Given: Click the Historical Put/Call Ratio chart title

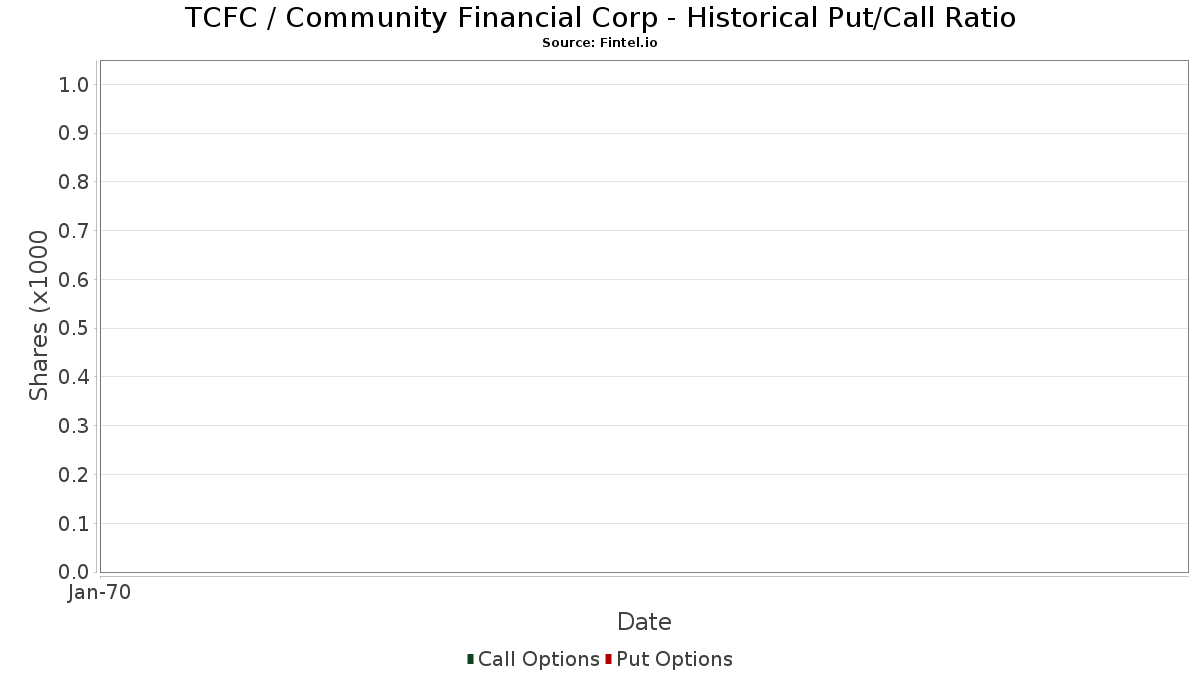Looking at the screenshot, I should [600, 18].
